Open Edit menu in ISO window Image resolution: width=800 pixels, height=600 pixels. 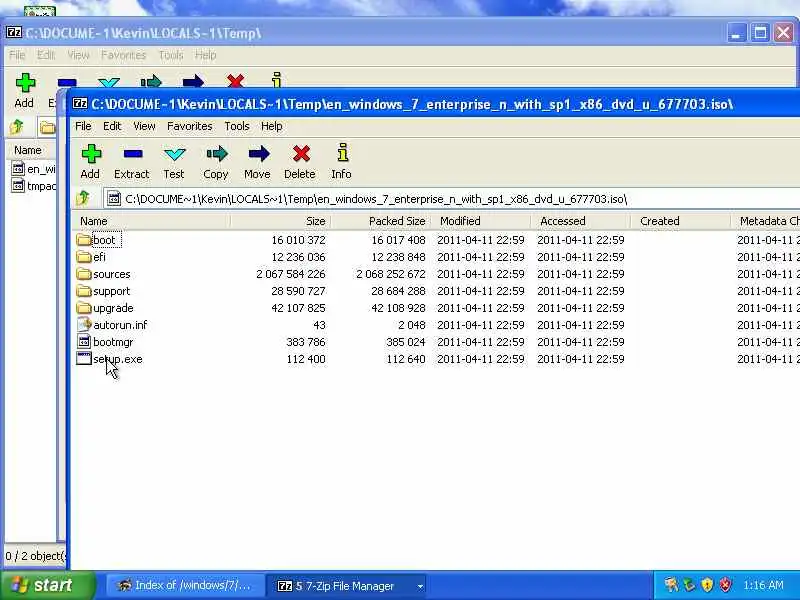pos(112,126)
